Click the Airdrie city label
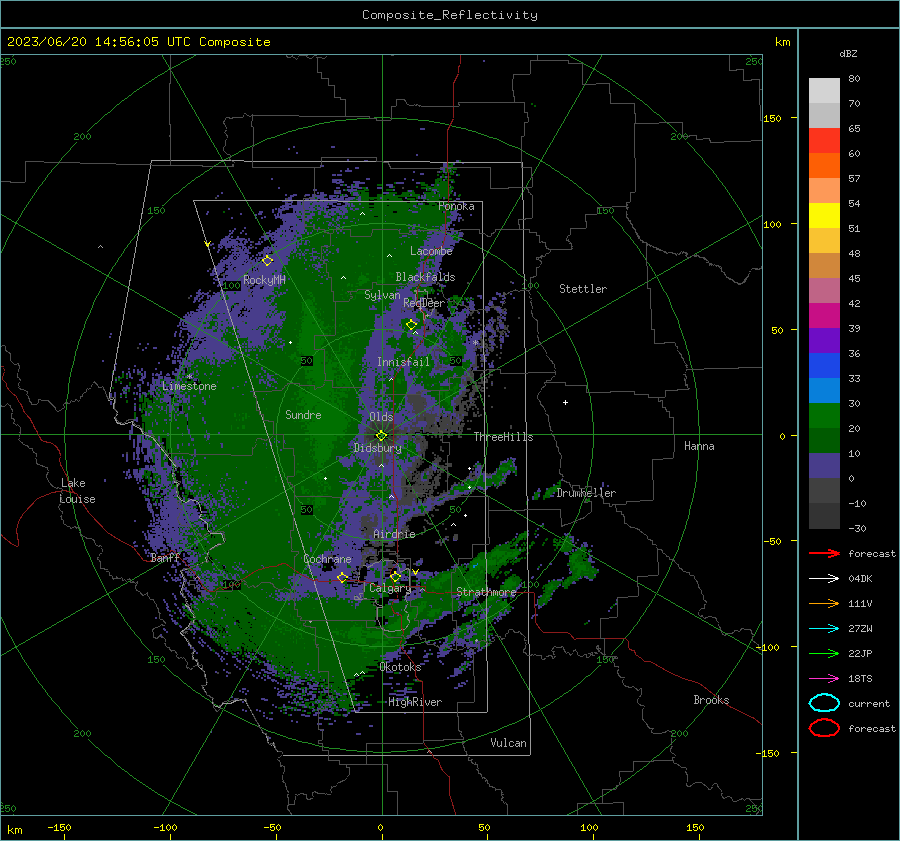The width and height of the screenshot is (900, 841). [x=394, y=534]
